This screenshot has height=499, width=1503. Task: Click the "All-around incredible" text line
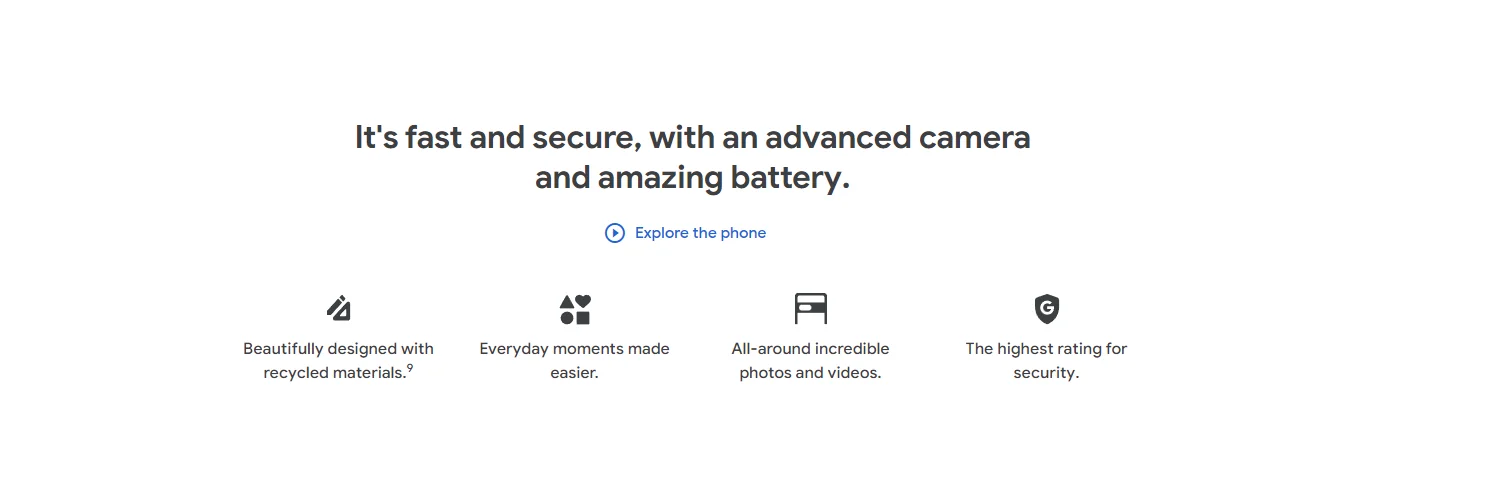coord(810,349)
